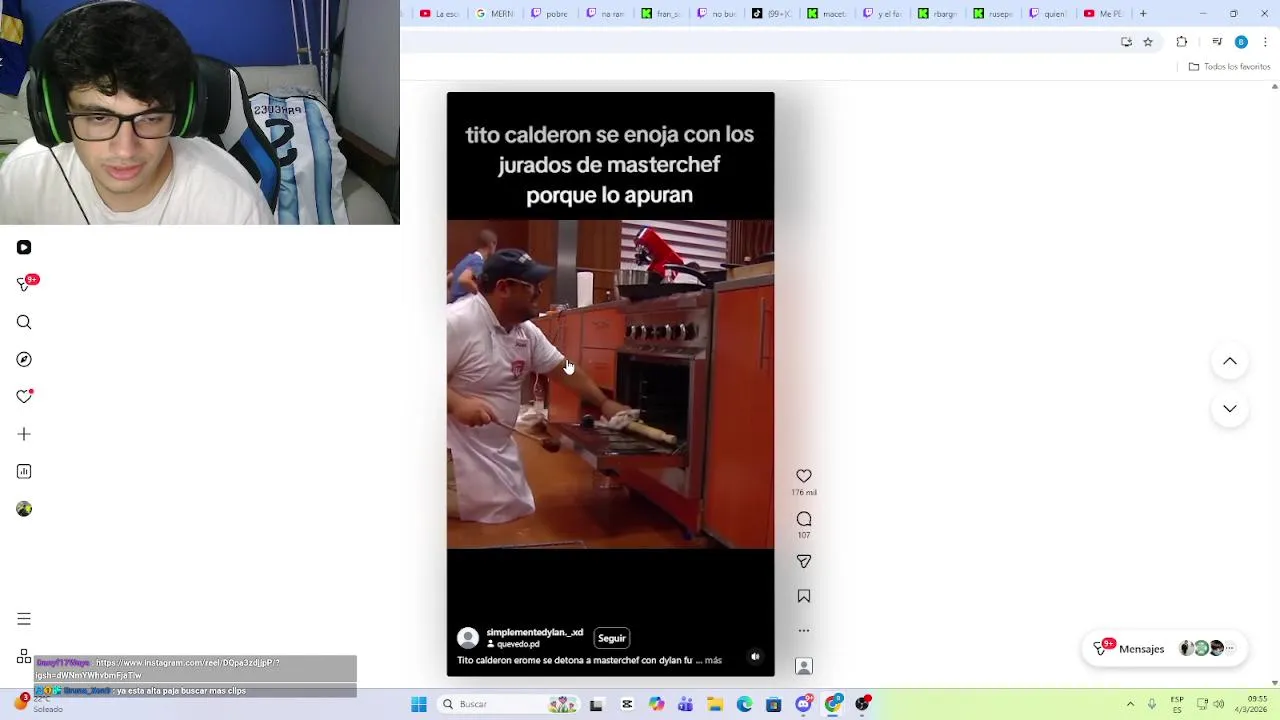Open the Chrome profile avatar

click(1241, 42)
